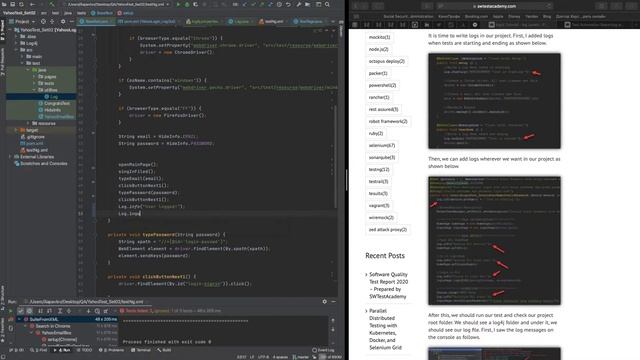Collapse the src folder in project tree
The height and width of the screenshot is (360, 640).
(16, 50)
